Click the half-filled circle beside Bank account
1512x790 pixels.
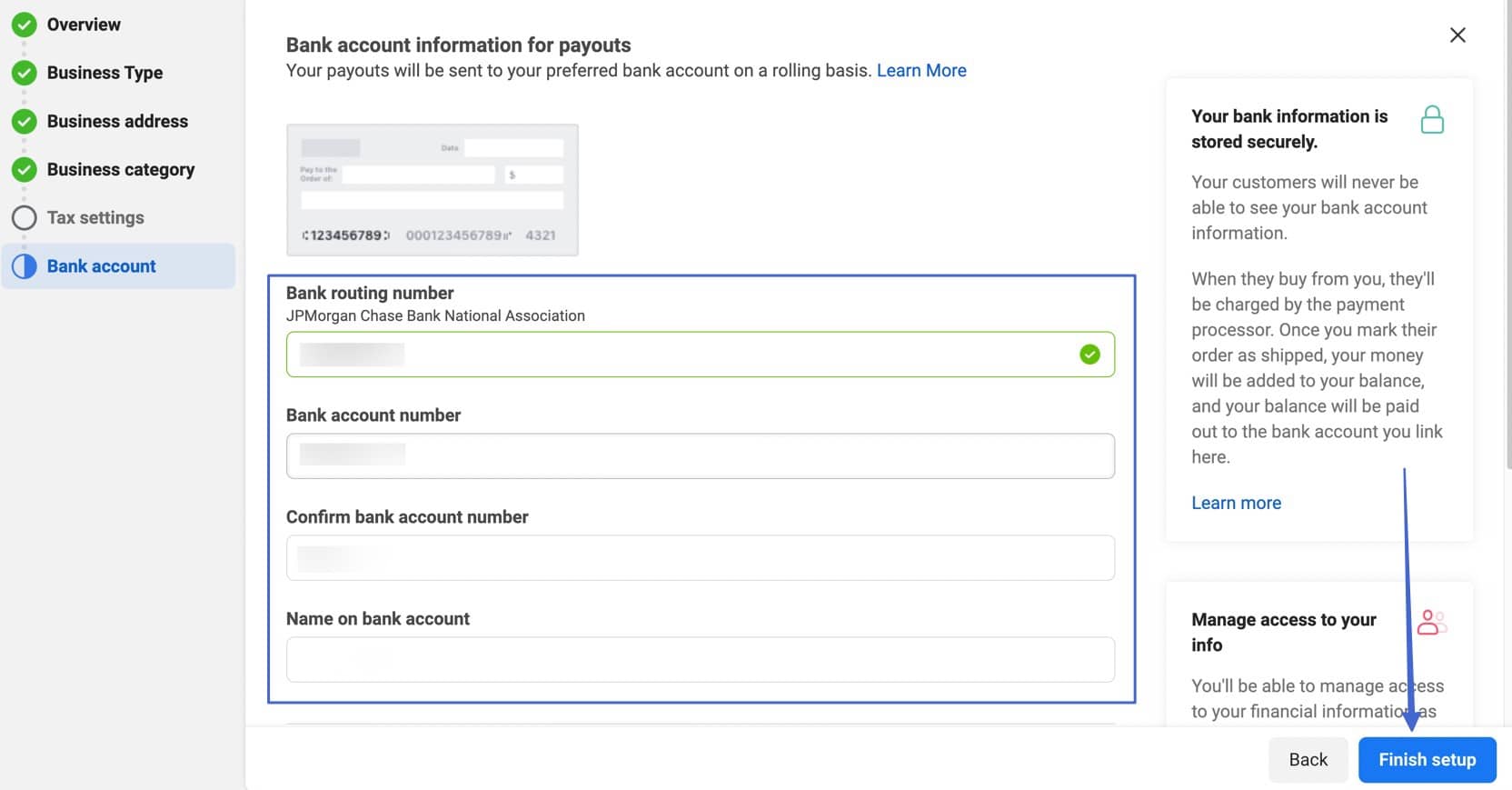pyautogui.click(x=25, y=265)
